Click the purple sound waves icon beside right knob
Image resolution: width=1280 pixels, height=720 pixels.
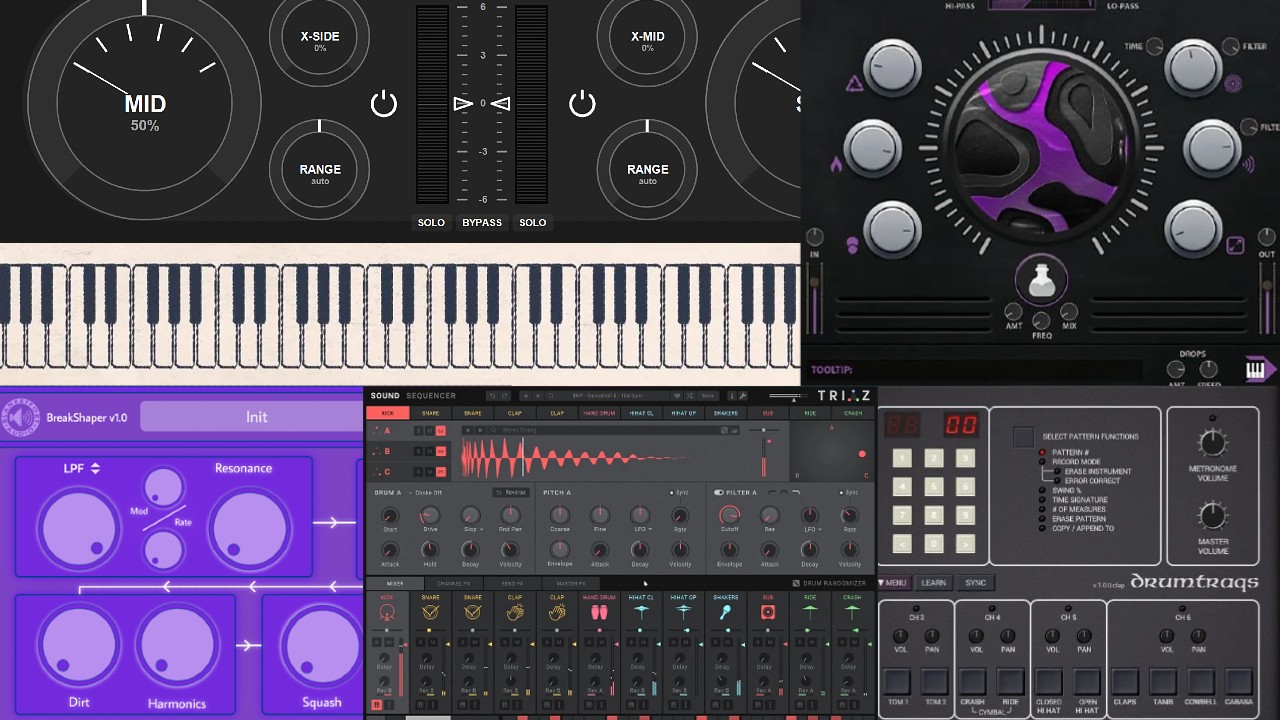(x=1248, y=165)
